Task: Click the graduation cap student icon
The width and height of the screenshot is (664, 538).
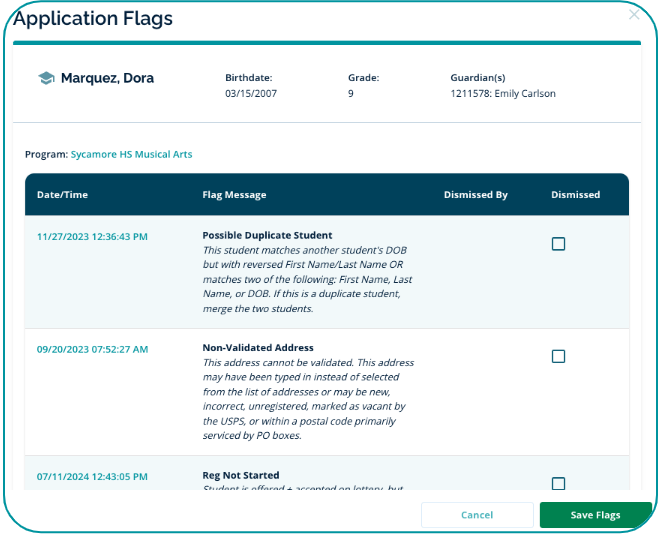Action: 46,78
